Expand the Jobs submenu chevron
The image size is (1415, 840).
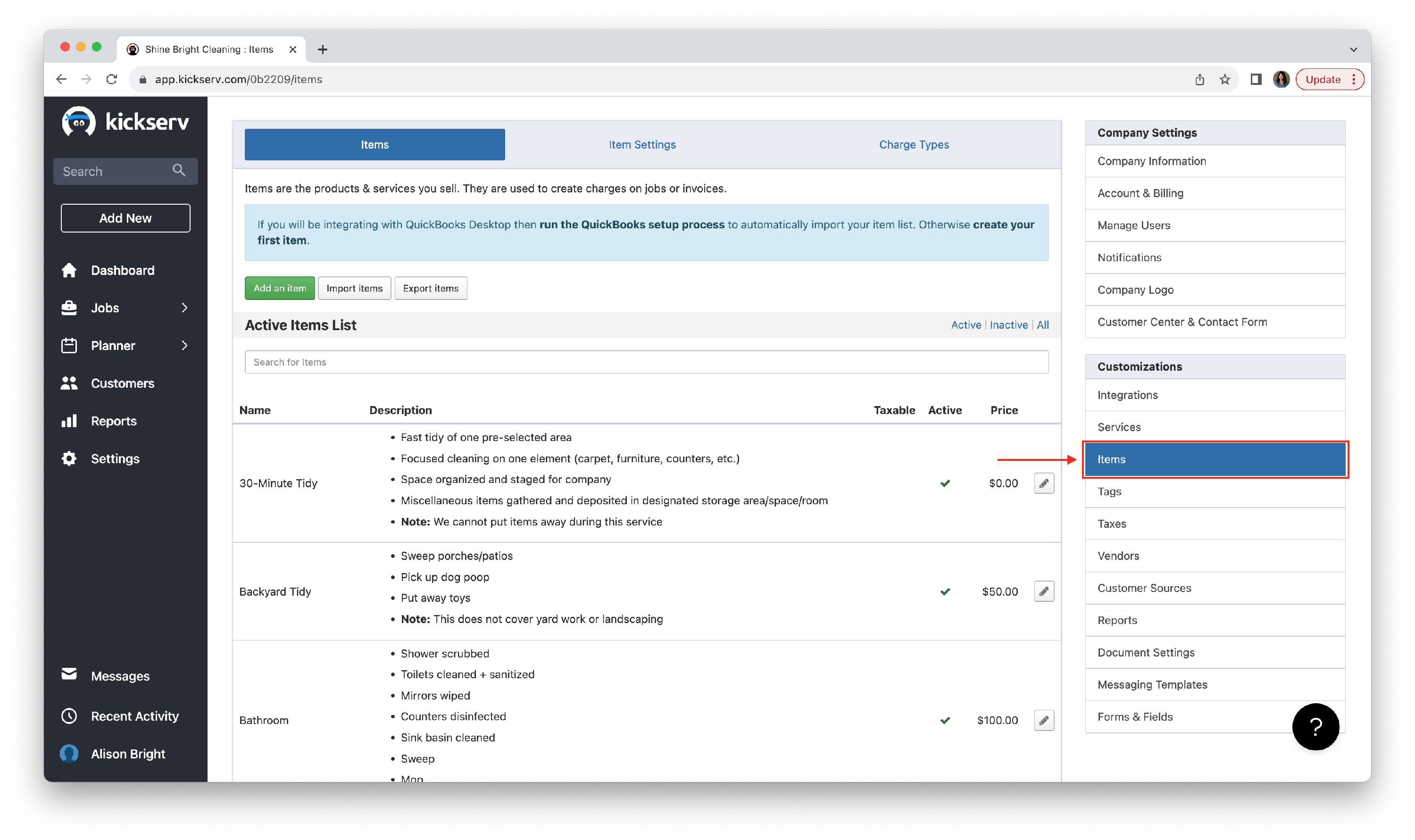(x=184, y=308)
